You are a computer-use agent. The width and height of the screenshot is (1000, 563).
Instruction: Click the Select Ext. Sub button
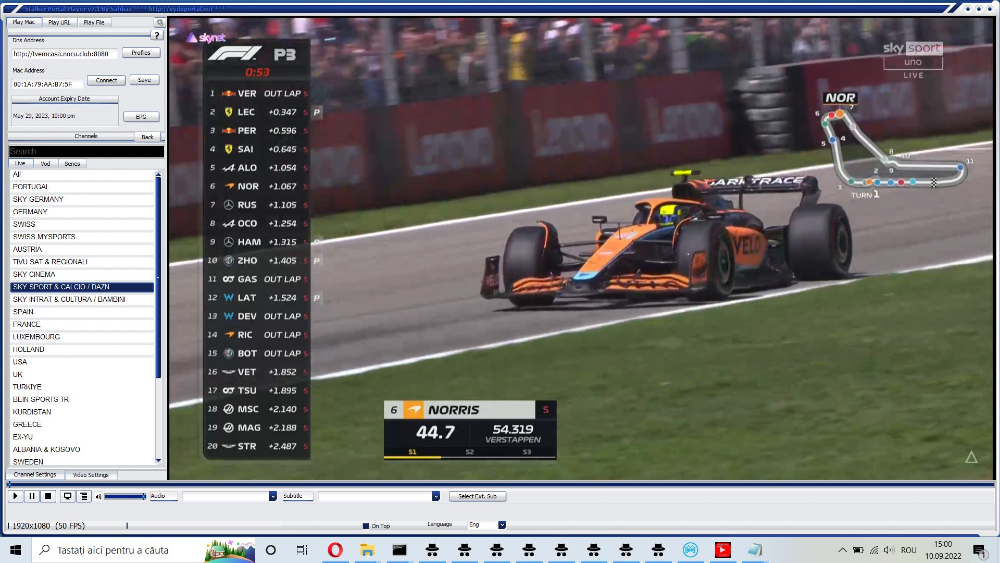click(x=477, y=496)
